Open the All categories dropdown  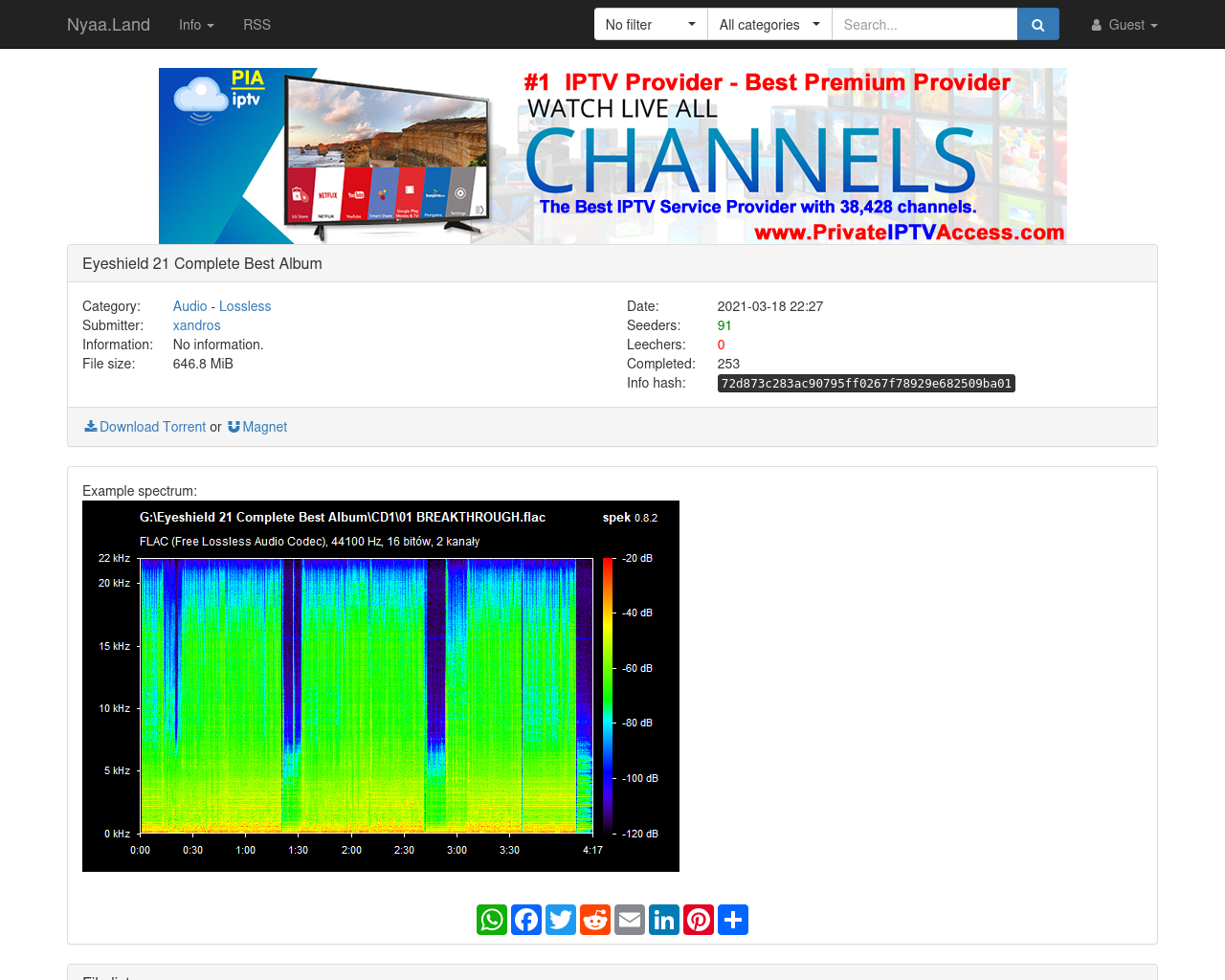pos(769,25)
